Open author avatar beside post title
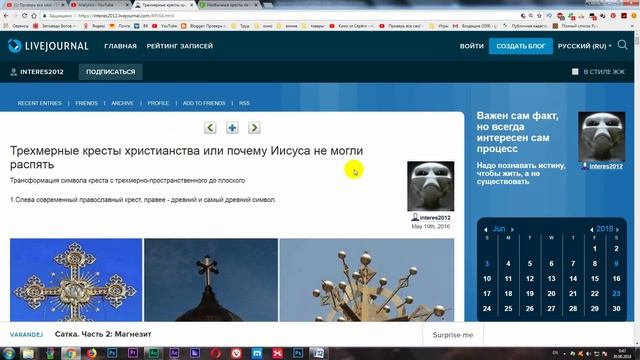This screenshot has width=640, height=360. 431,186
